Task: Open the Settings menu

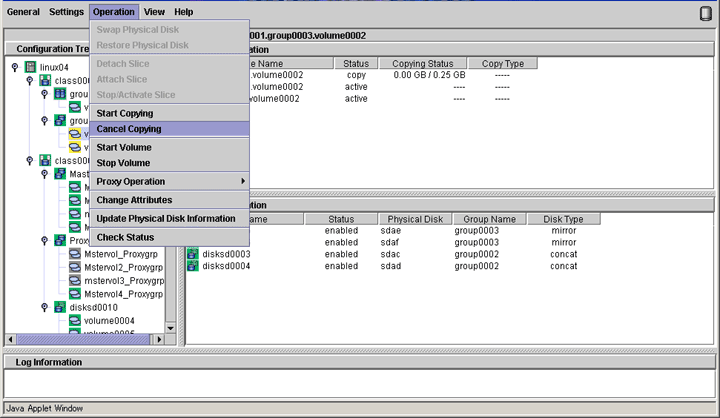Action: tap(66, 12)
